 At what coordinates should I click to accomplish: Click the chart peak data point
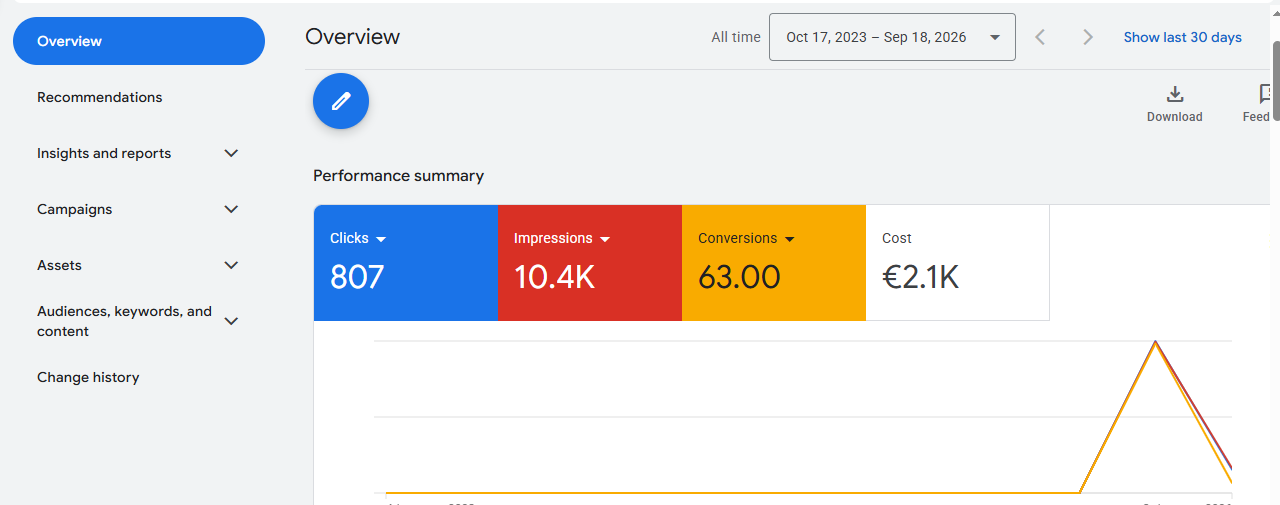(1156, 341)
